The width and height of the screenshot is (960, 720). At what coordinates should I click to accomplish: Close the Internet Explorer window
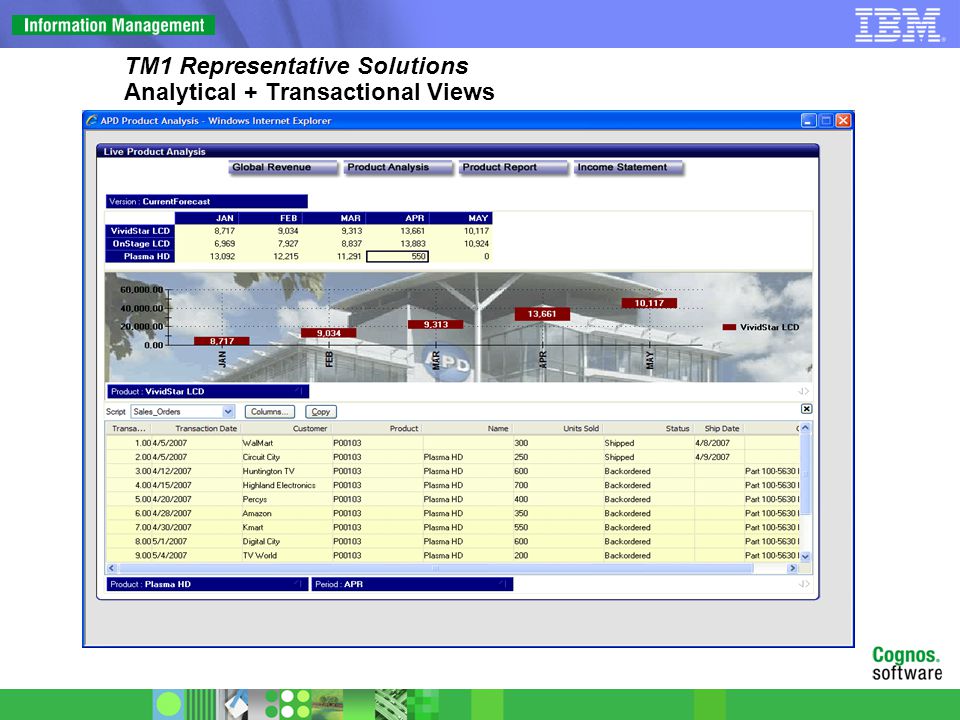pyautogui.click(x=843, y=121)
